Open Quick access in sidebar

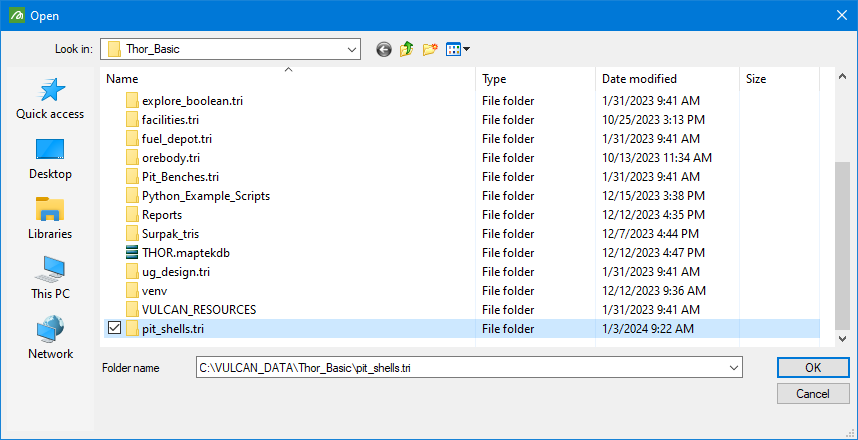pyautogui.click(x=50, y=99)
